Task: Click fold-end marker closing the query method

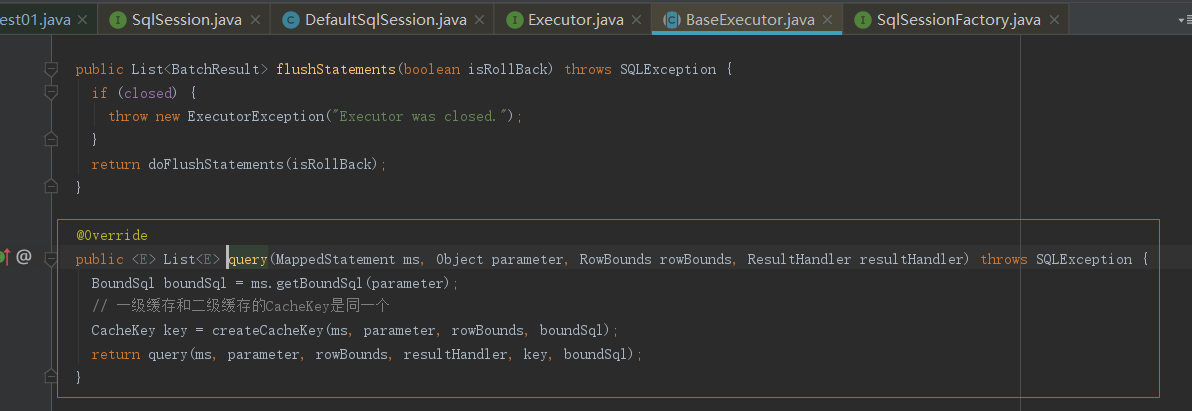Action: pyautogui.click(x=51, y=377)
